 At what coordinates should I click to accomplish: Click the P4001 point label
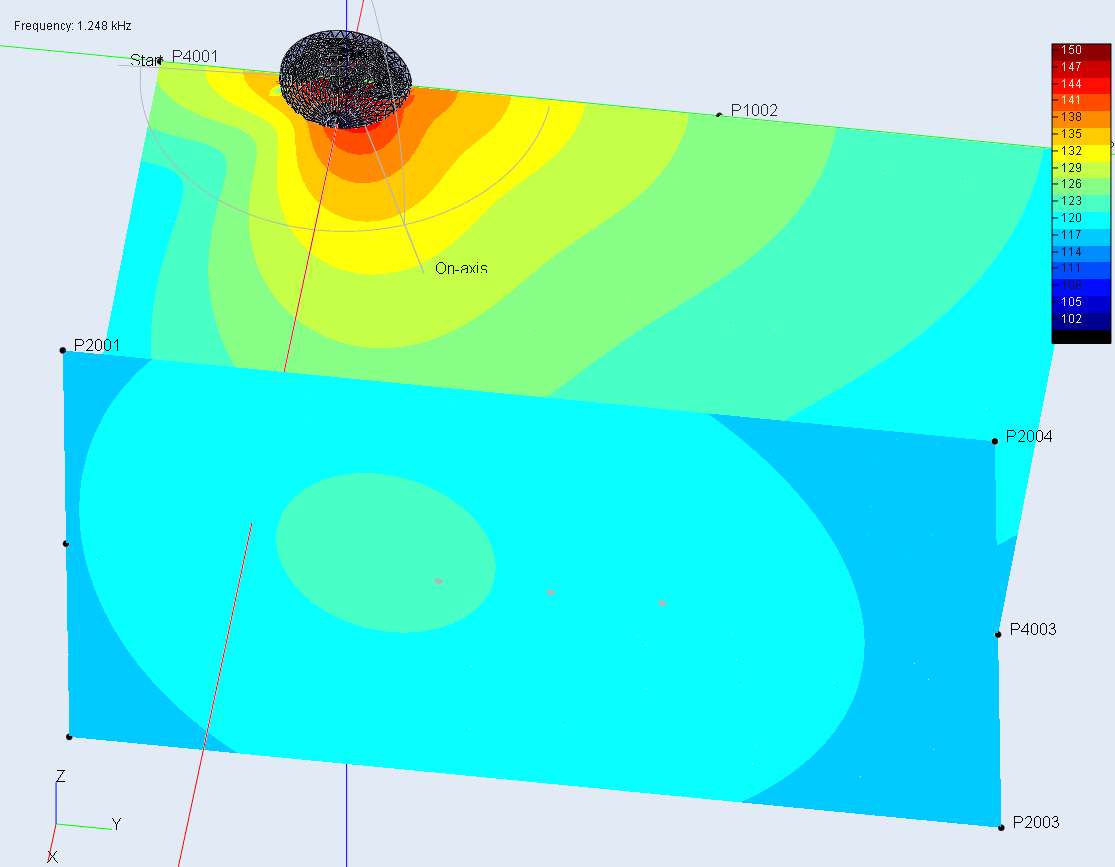(x=195, y=56)
